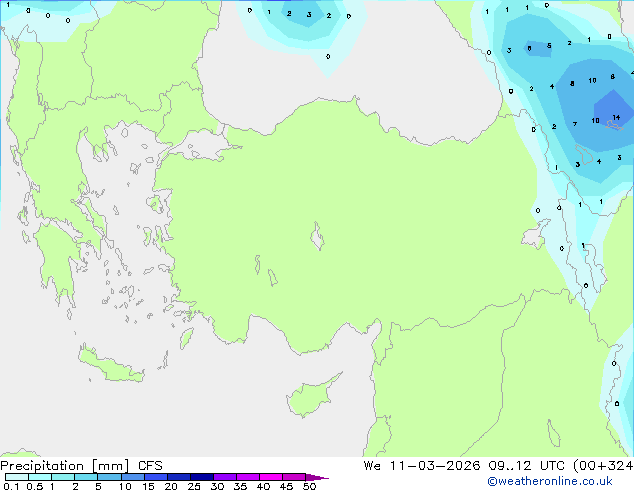Click the 0.1–0.5 mm legend color swatch
This screenshot has width=634, height=490.
tap(17, 477)
